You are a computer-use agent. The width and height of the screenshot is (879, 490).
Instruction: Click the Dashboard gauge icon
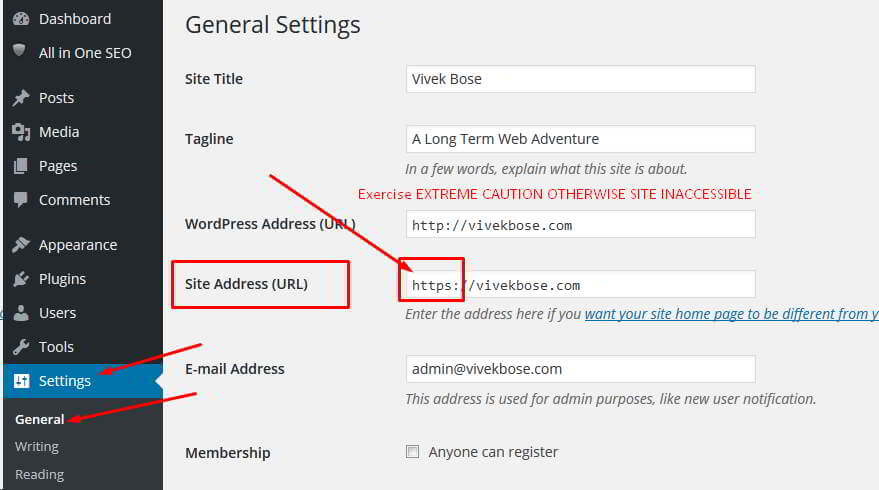(21, 19)
